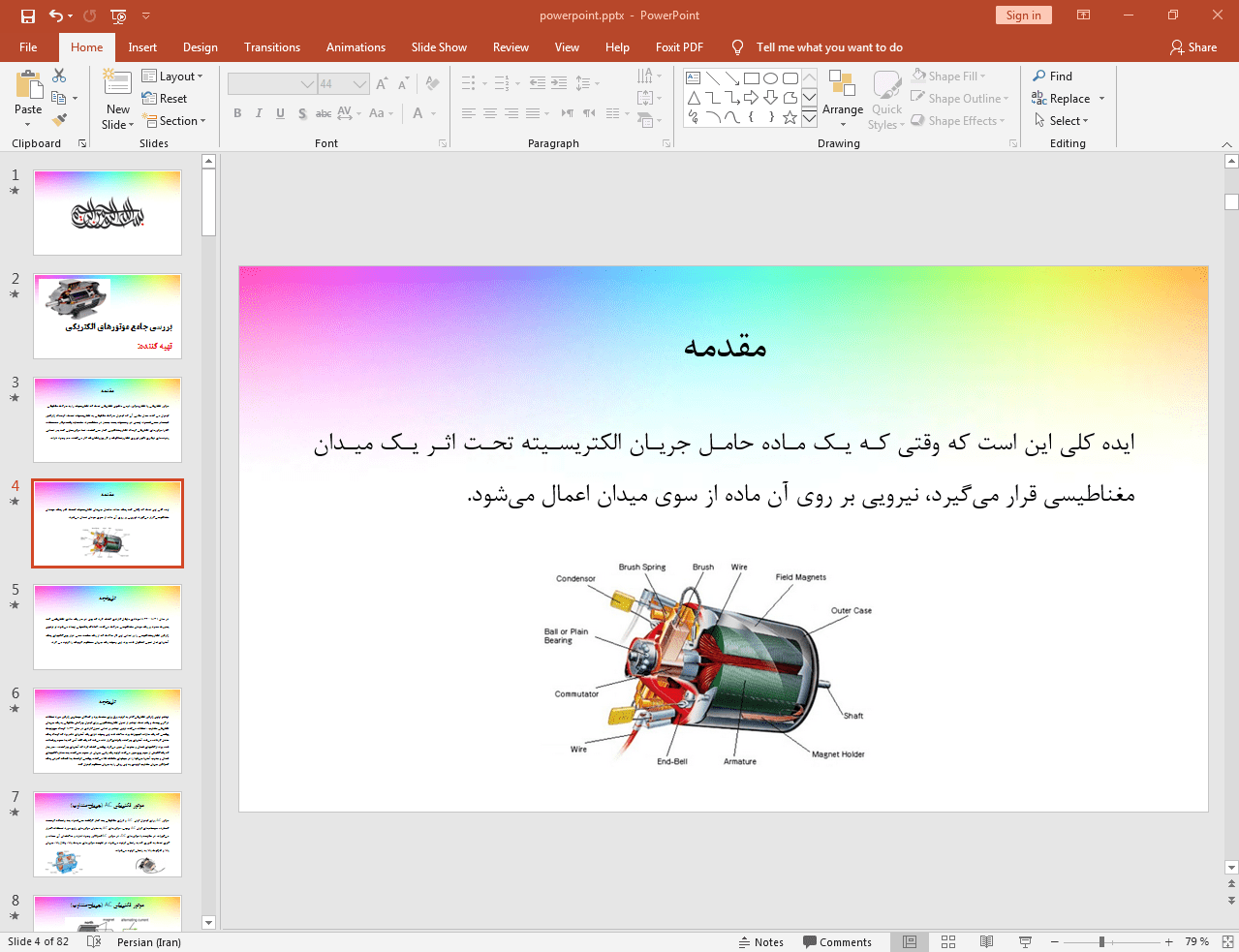Switch to Slide Sorter view
This screenshot has width=1239, height=952.
[x=948, y=941]
